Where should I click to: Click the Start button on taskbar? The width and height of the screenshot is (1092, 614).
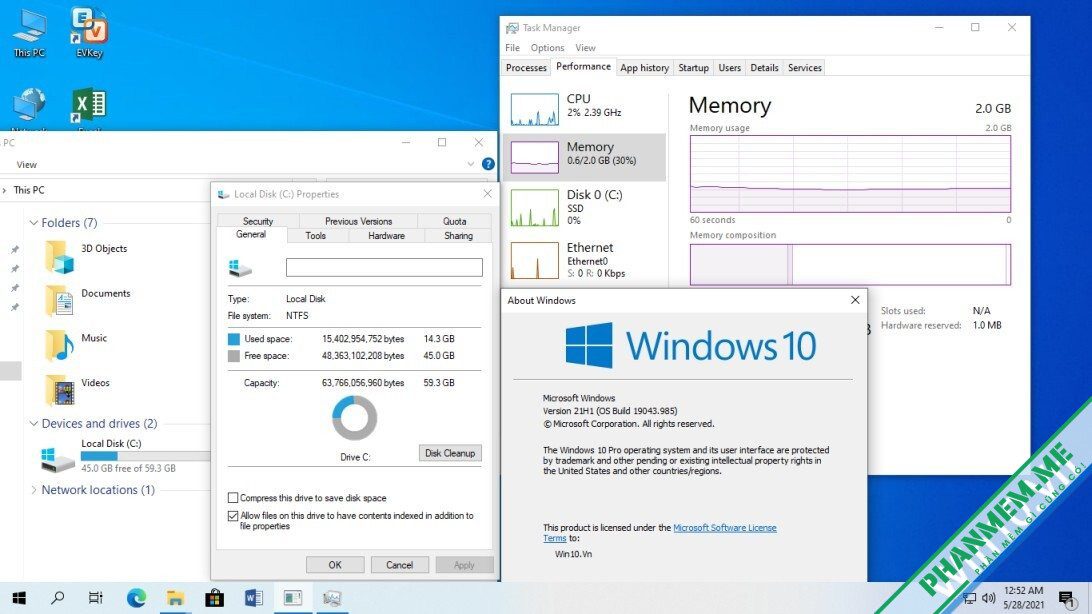(20, 597)
